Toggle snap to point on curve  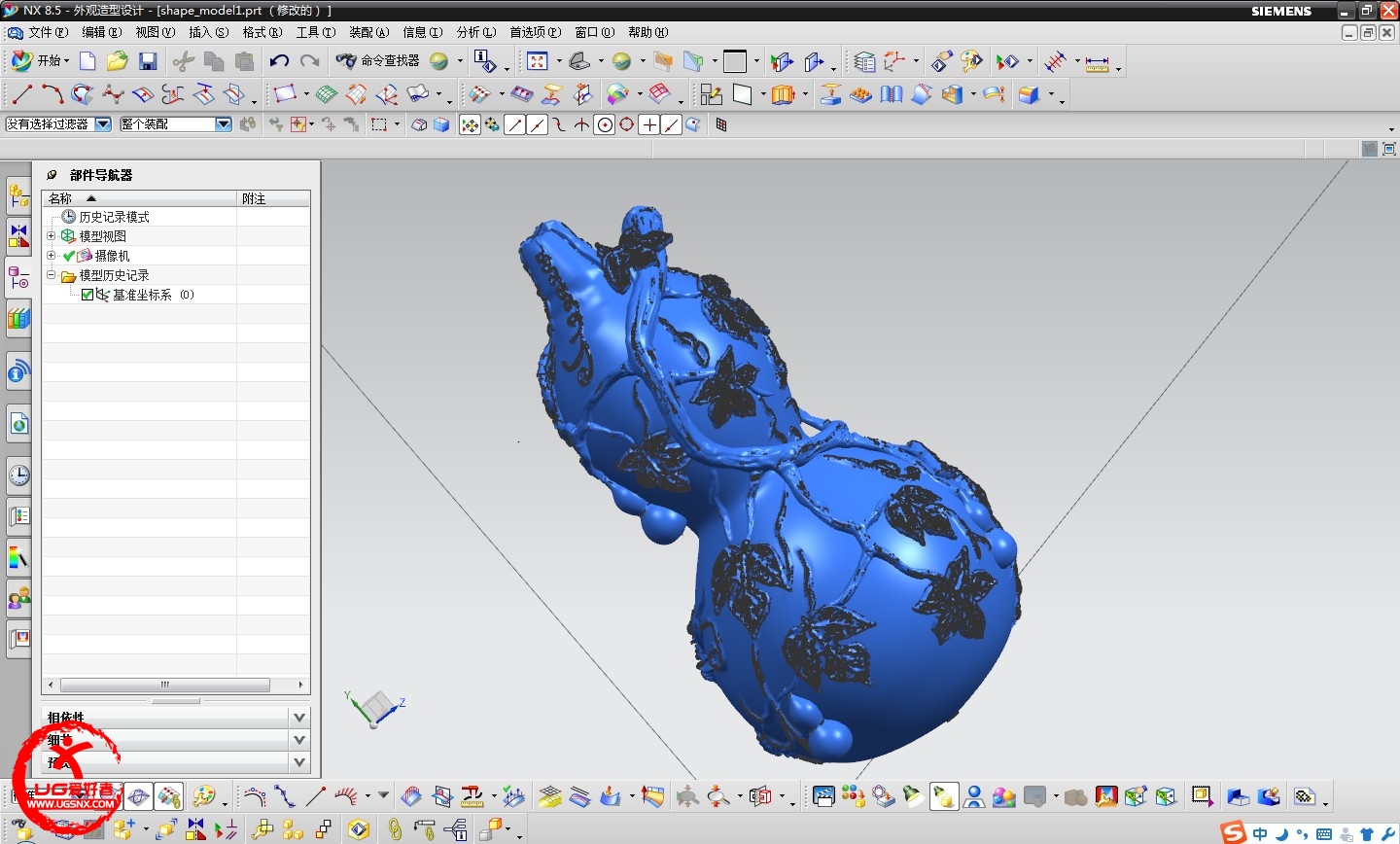(x=672, y=124)
